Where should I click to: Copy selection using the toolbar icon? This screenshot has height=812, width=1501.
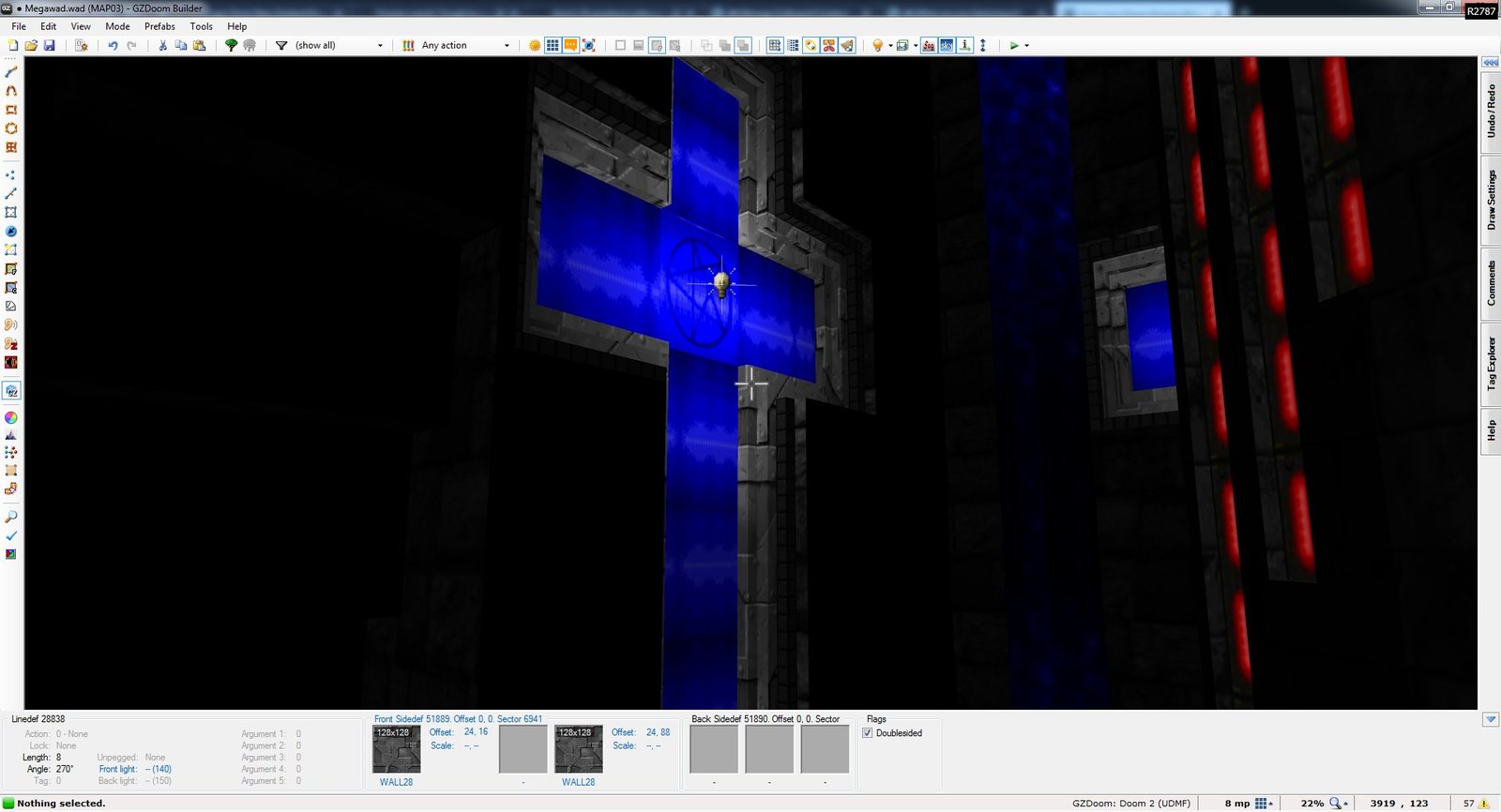[181, 45]
